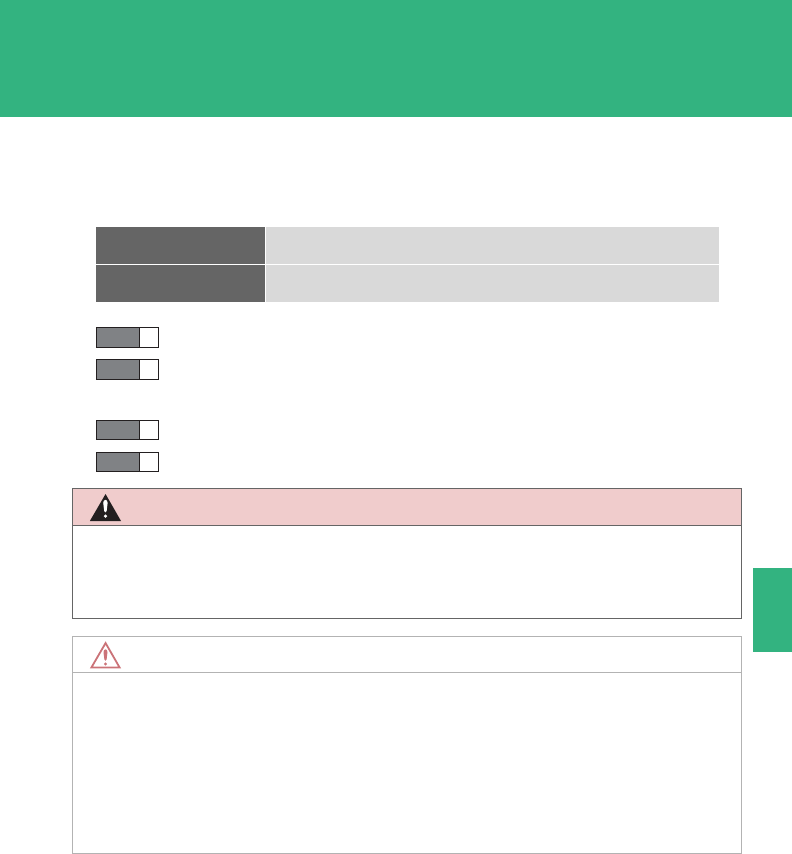
Task: Check white square of the second step marker
Action: tap(149, 370)
